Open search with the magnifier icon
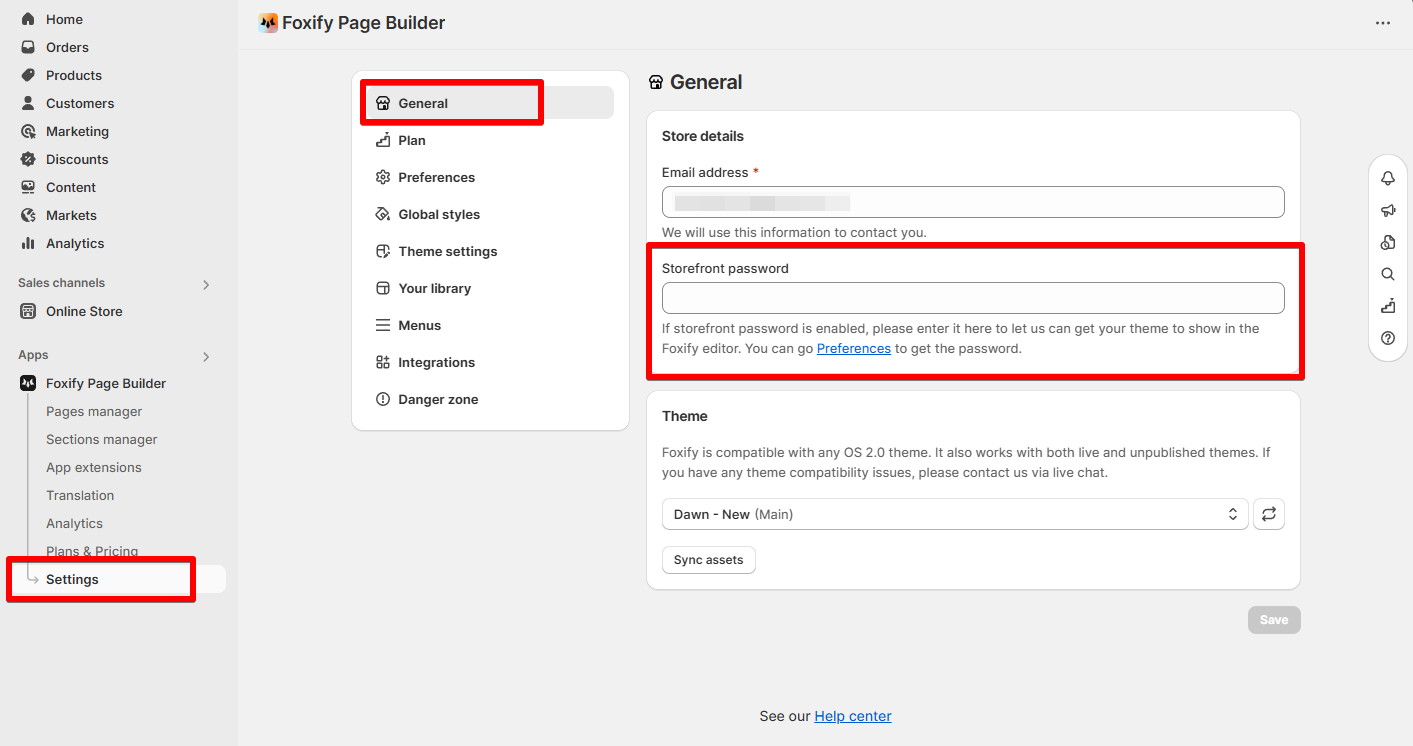The image size is (1413, 746). [x=1387, y=274]
